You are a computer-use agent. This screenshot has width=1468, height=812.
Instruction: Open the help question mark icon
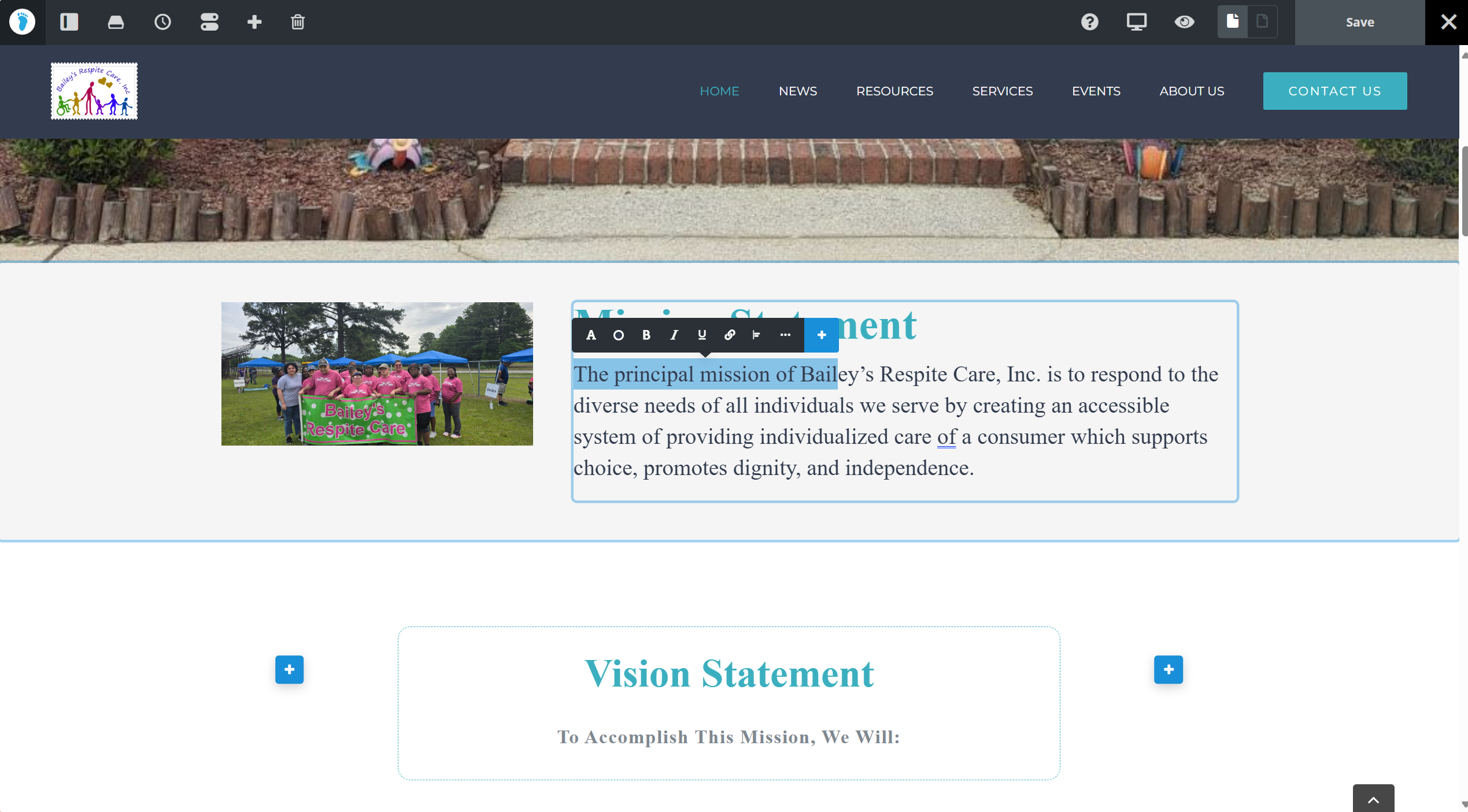click(1089, 22)
